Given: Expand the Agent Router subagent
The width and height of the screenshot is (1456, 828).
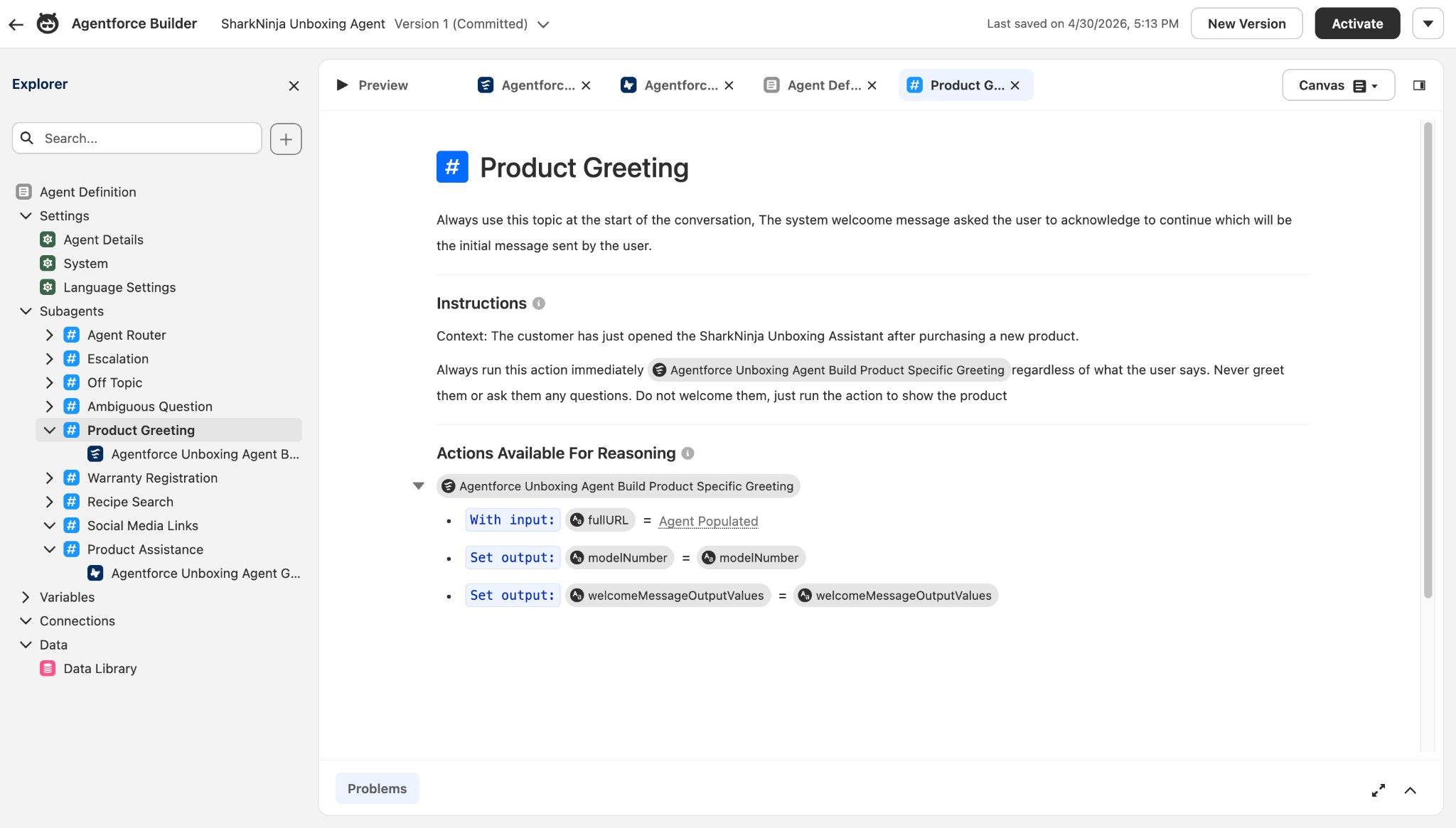Looking at the screenshot, I should 49,335.
